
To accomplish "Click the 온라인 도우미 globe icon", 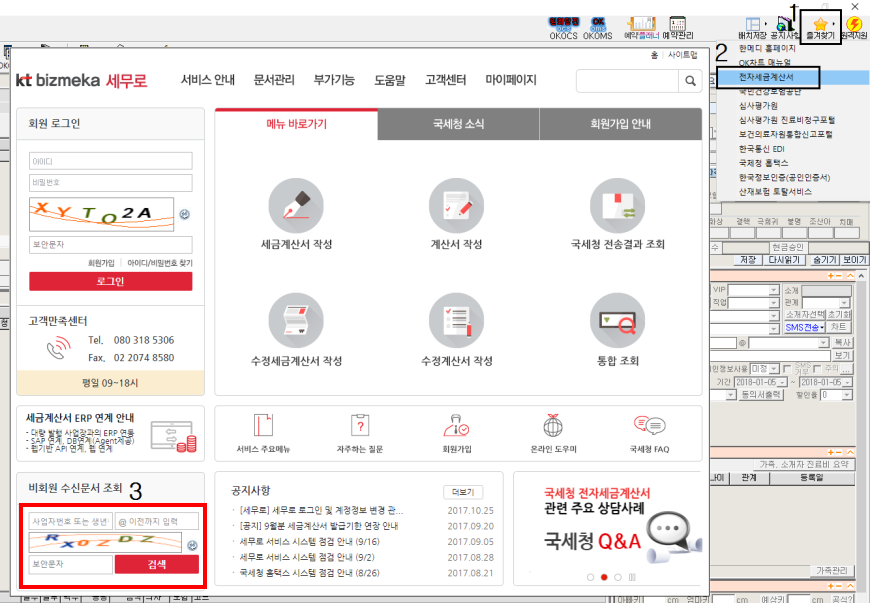I will 553,425.
